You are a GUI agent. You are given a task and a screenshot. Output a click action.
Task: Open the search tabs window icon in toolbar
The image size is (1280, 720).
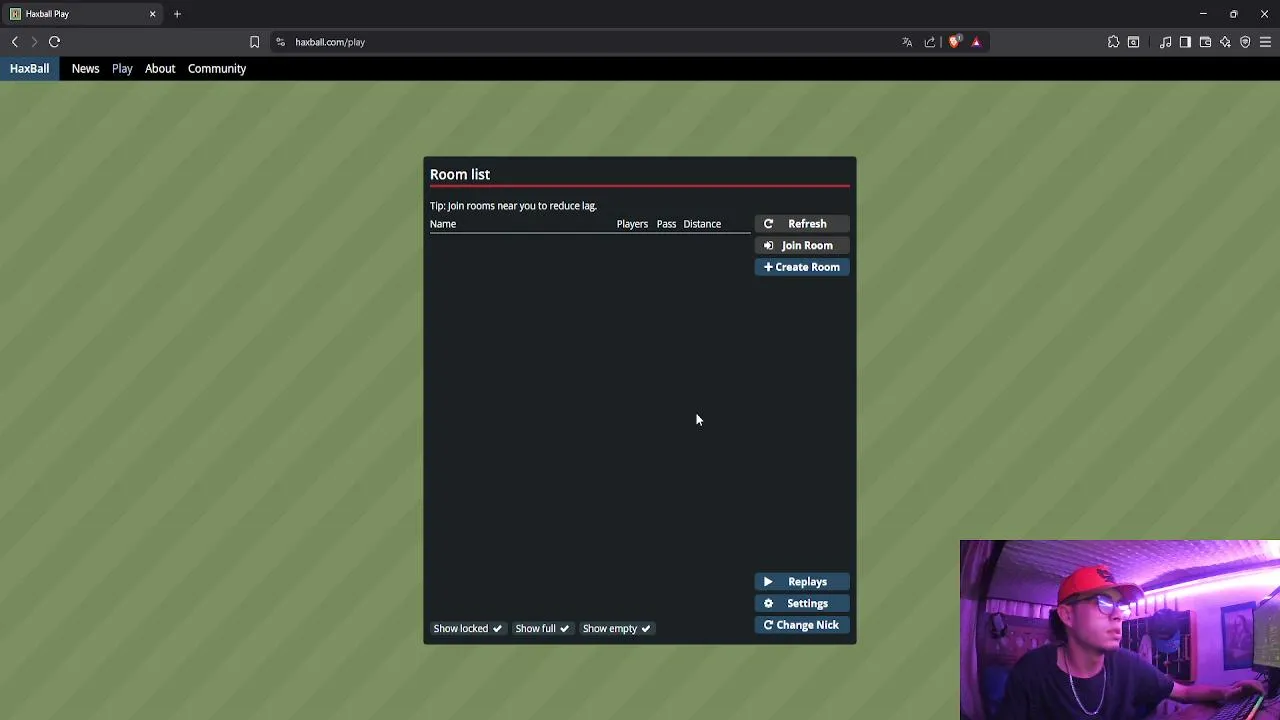[x=1133, y=42]
